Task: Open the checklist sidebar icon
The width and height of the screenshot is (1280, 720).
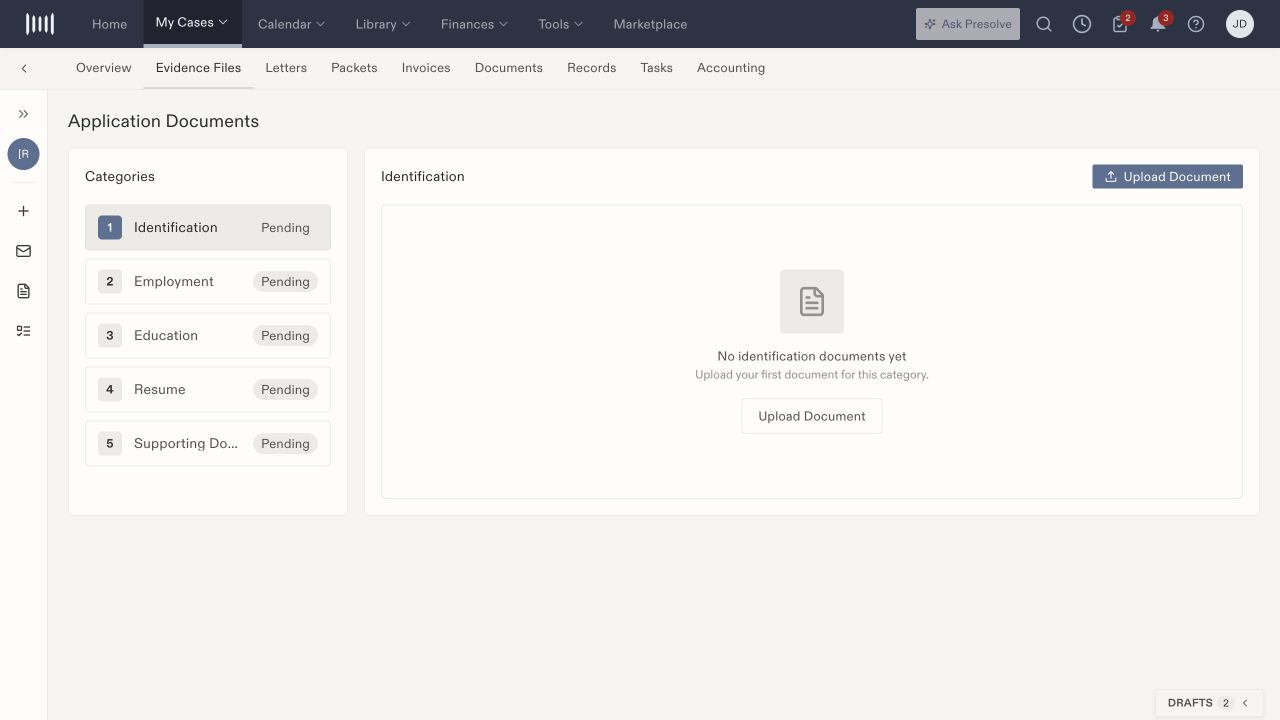Action: point(24,331)
